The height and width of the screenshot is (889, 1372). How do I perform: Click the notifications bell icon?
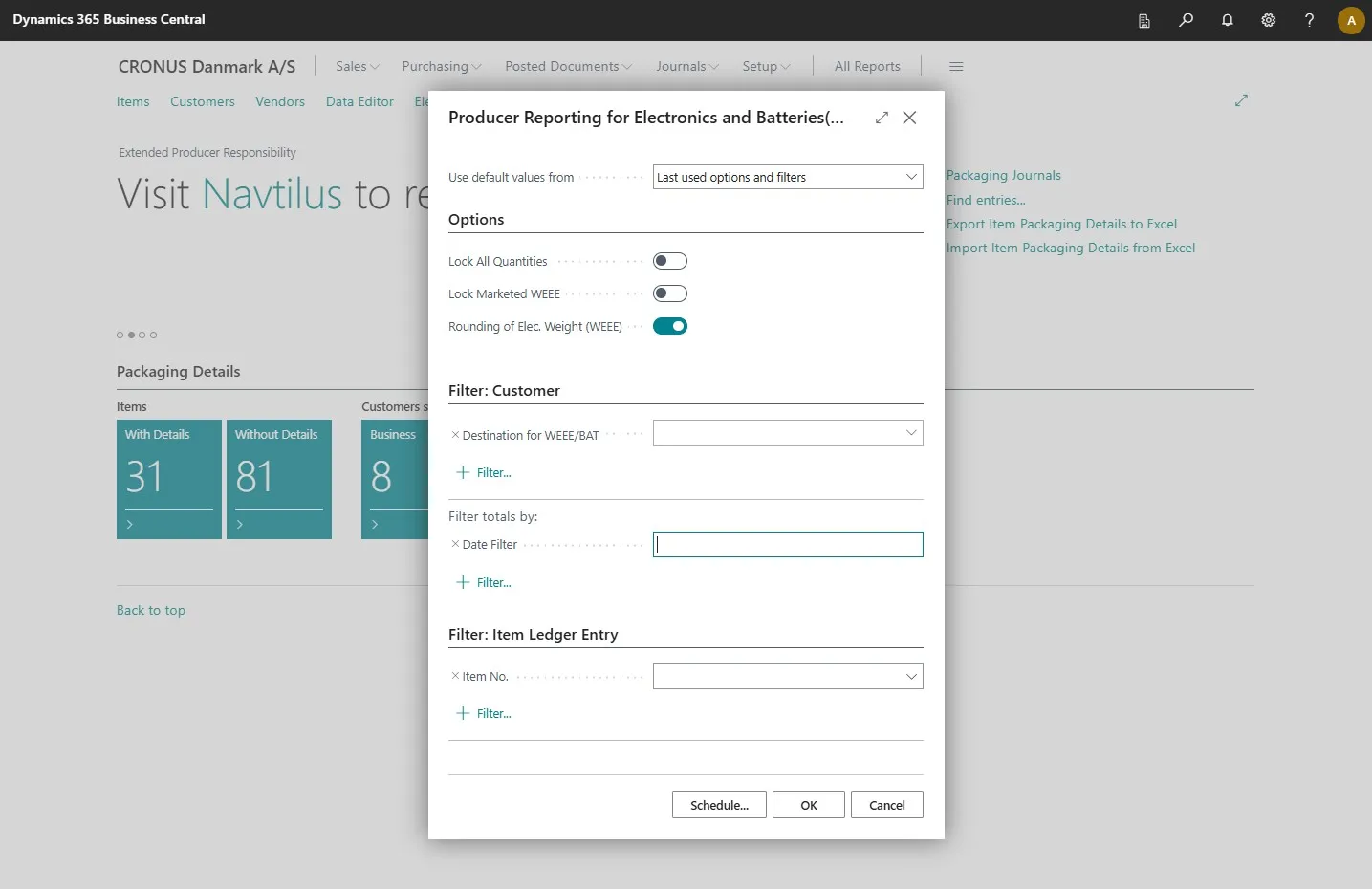tap(1228, 20)
